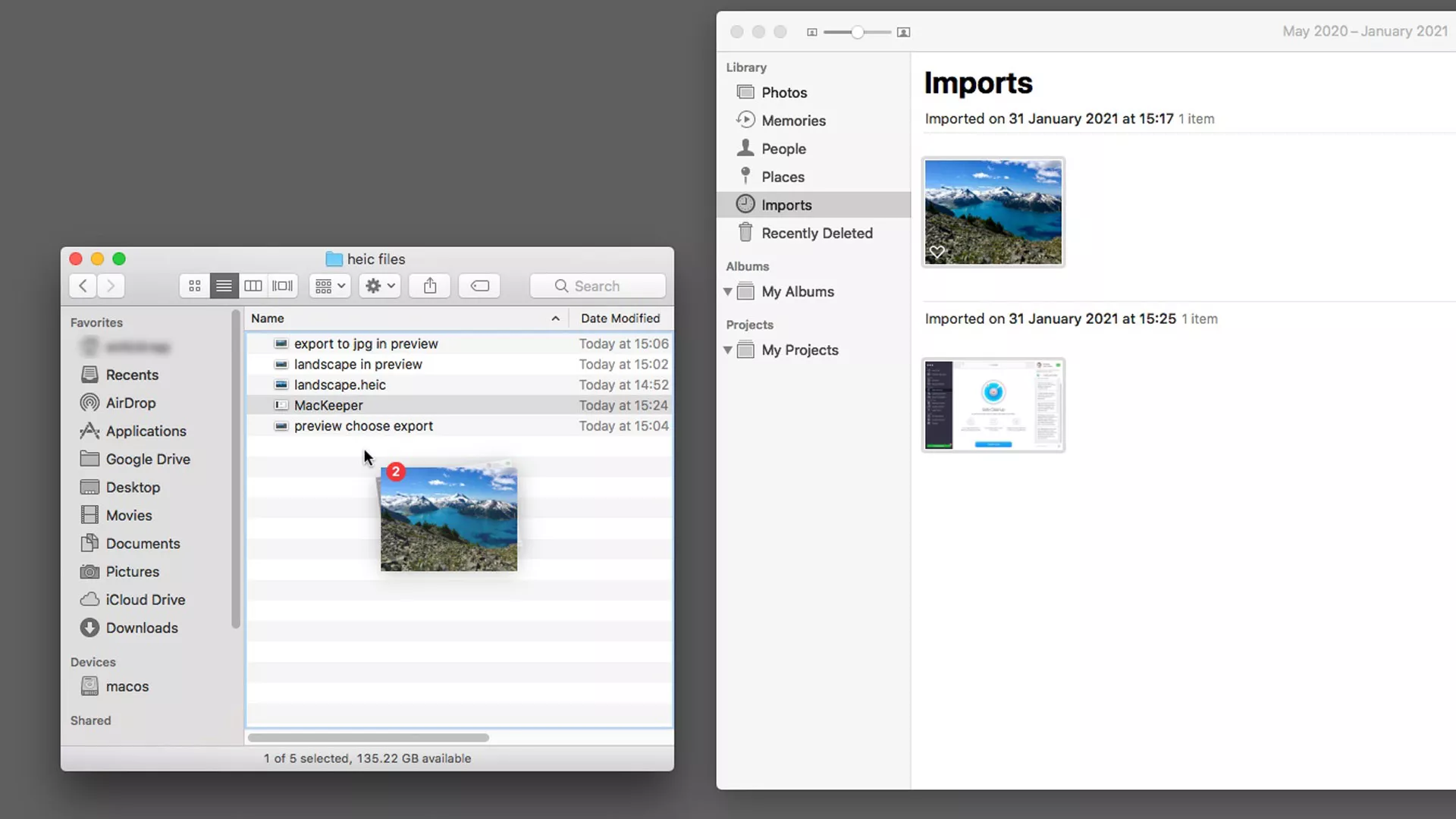
Task: Expand the My Albums section
Action: (x=729, y=291)
